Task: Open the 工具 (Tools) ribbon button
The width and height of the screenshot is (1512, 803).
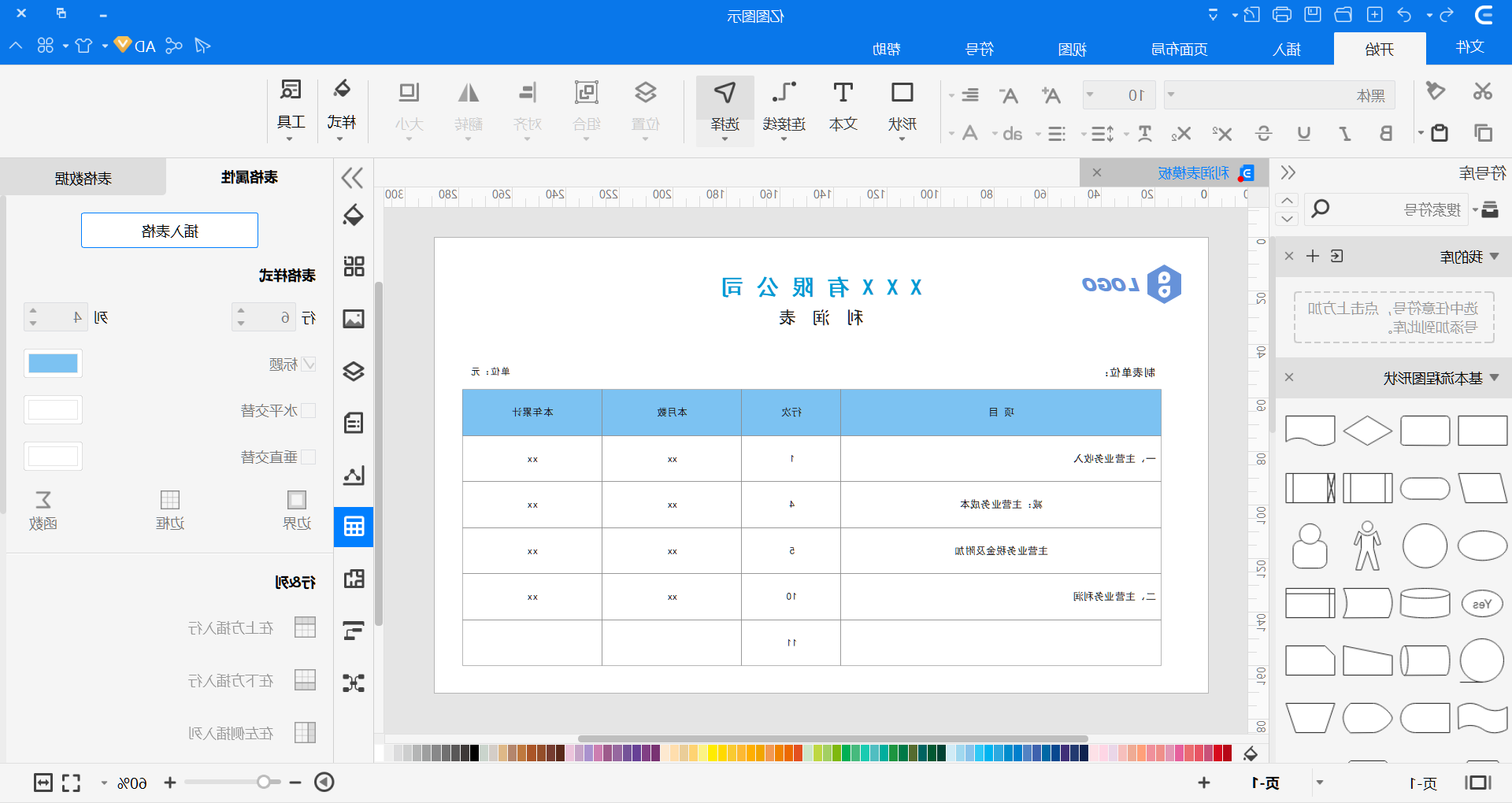Action: tap(291, 109)
